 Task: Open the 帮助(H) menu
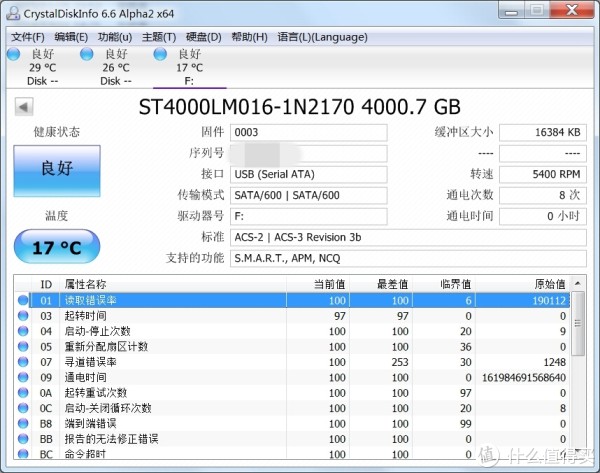click(249, 37)
